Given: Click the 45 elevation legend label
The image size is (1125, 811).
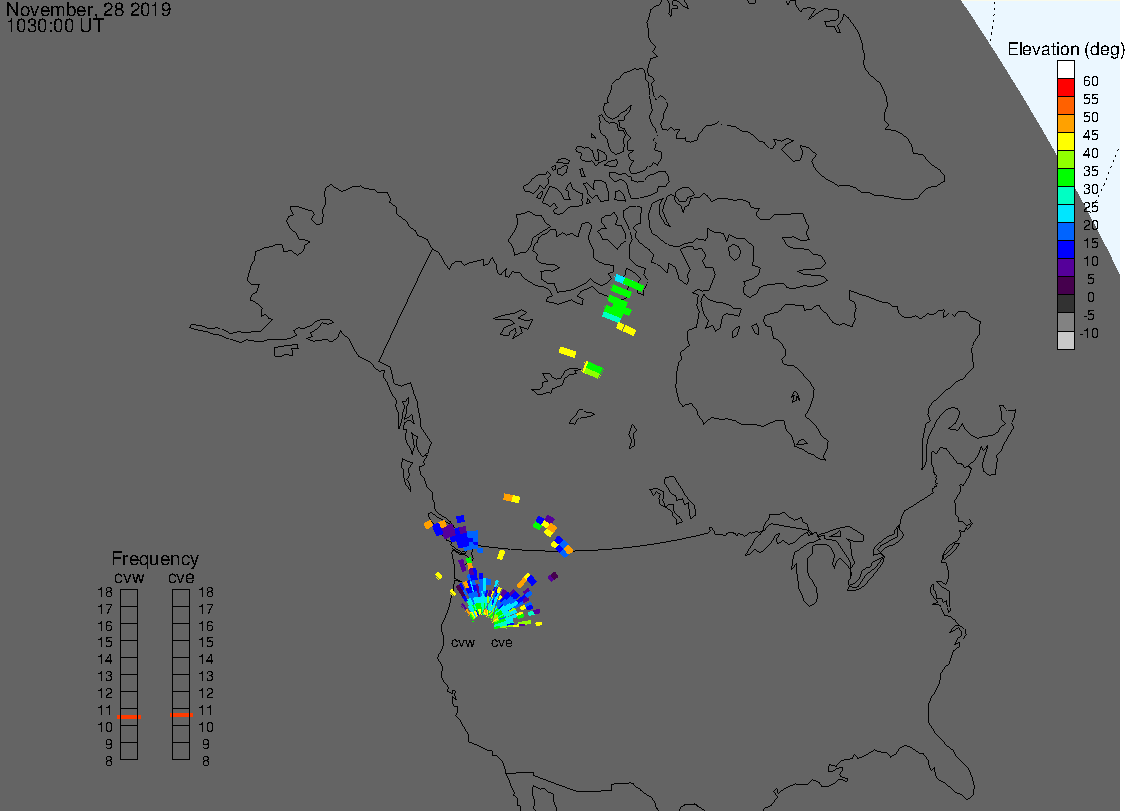Looking at the screenshot, I should click(x=1091, y=135).
